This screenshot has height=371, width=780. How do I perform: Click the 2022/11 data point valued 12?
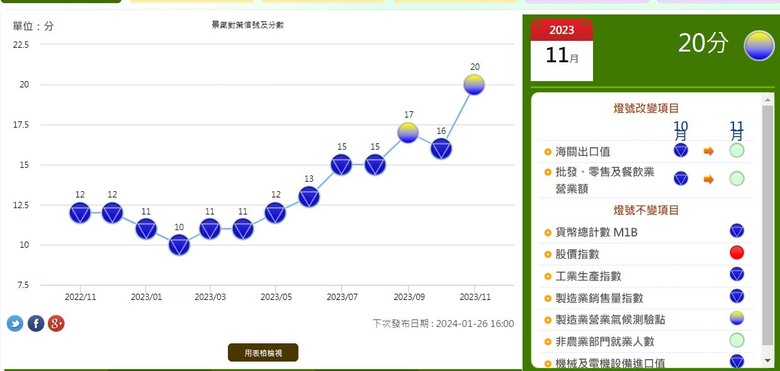(x=80, y=213)
